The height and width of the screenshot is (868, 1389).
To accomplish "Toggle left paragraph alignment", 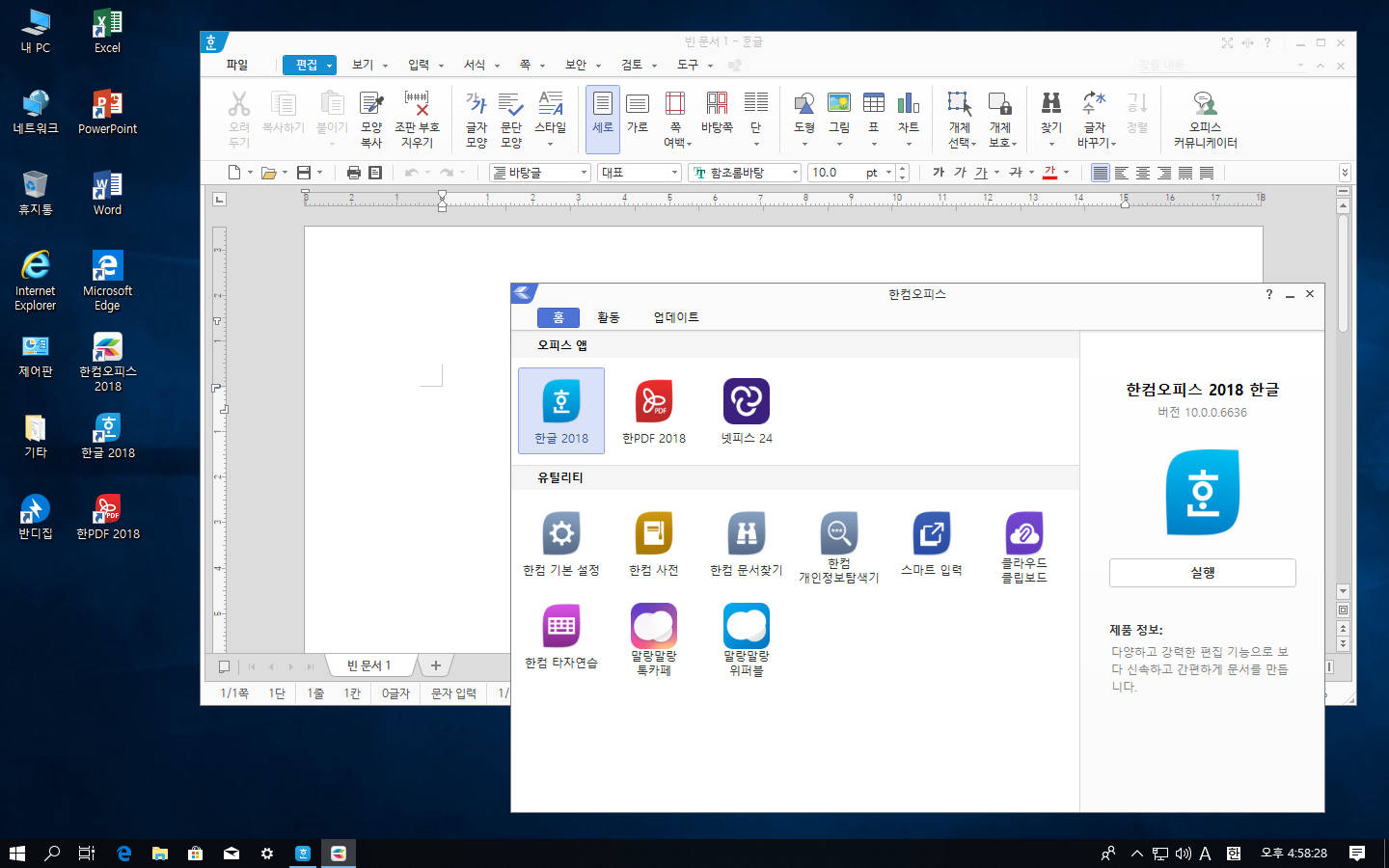I will [1122, 173].
